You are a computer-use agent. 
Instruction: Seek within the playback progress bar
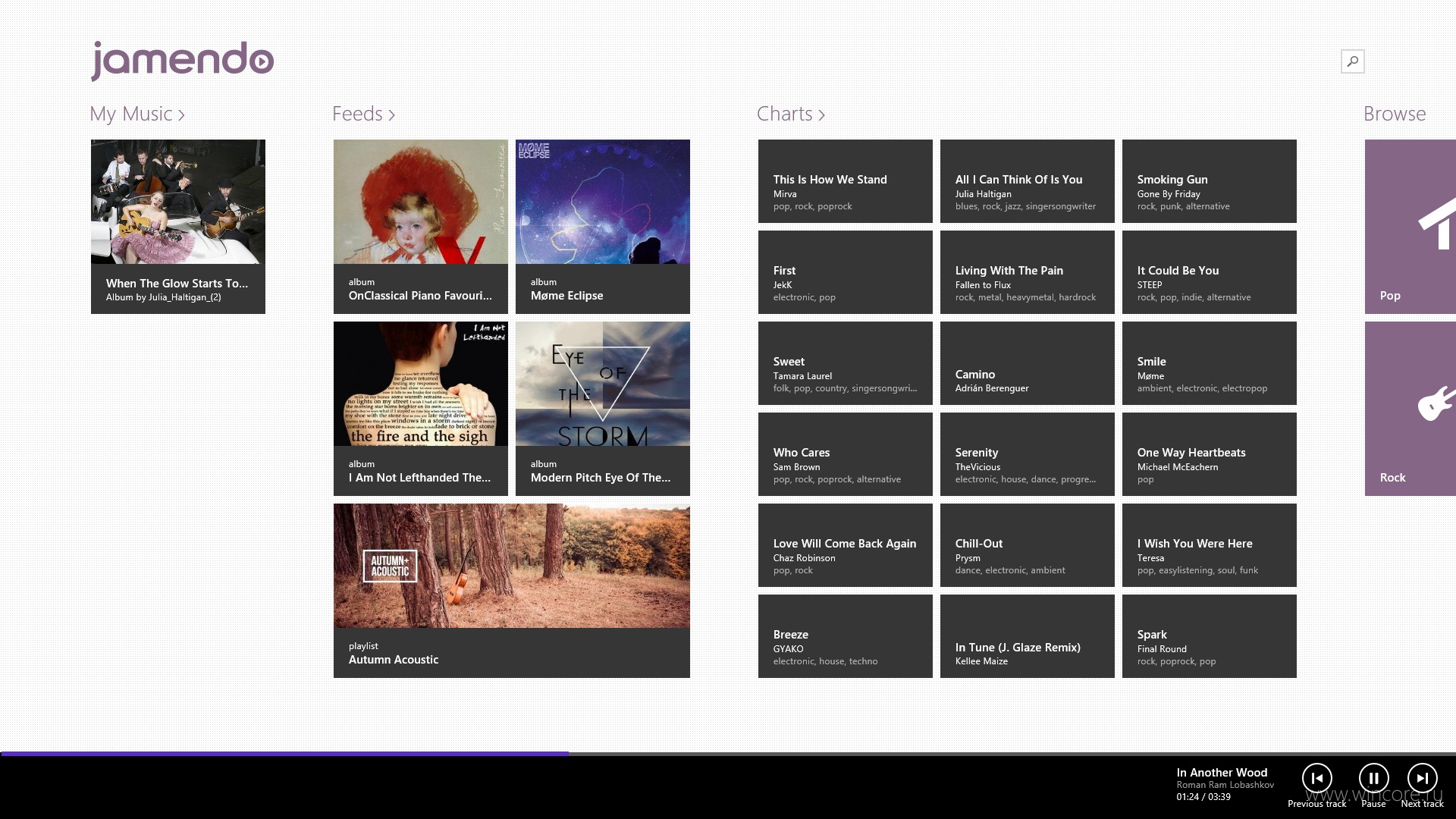pos(728,754)
